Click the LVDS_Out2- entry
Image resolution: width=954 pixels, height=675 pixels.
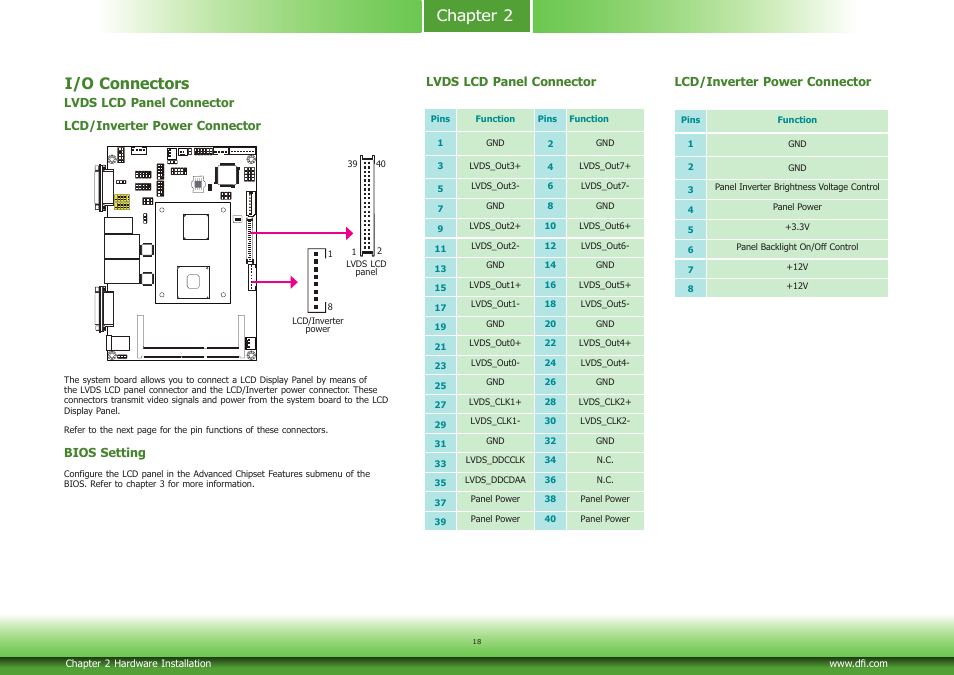click(495, 246)
